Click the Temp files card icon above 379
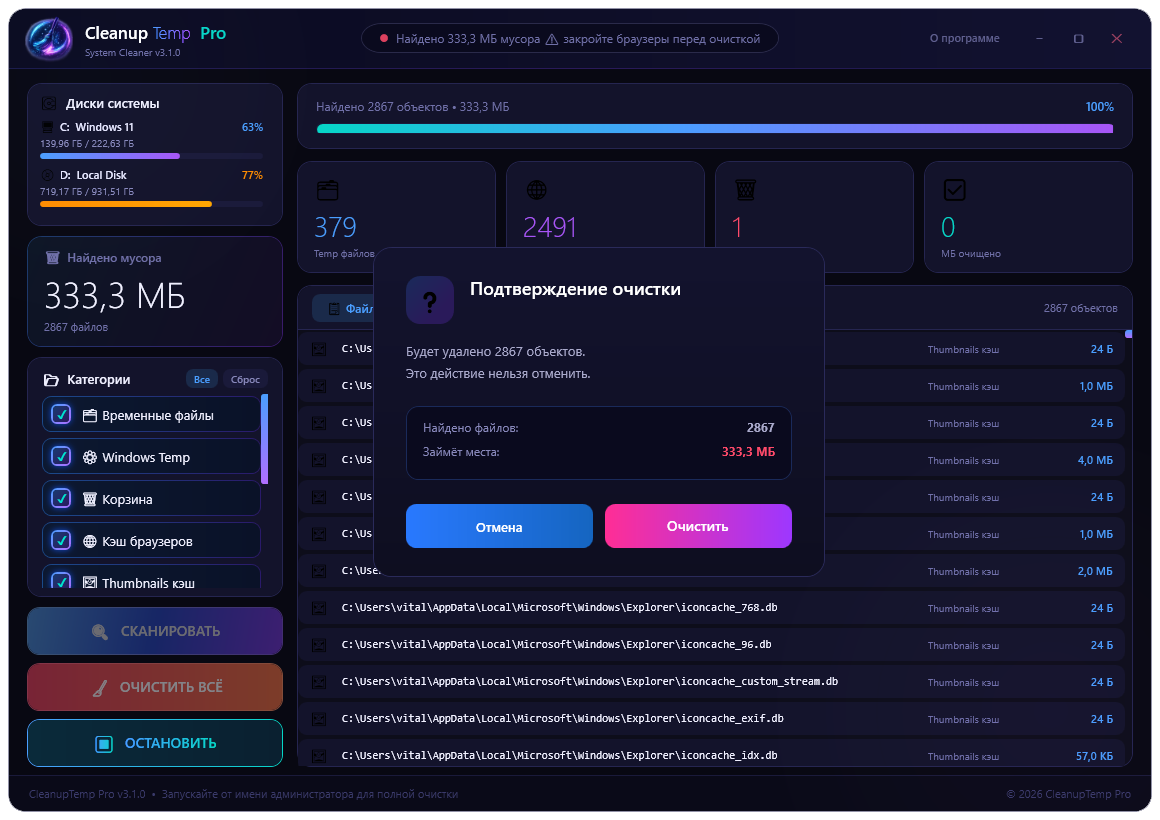 [328, 190]
